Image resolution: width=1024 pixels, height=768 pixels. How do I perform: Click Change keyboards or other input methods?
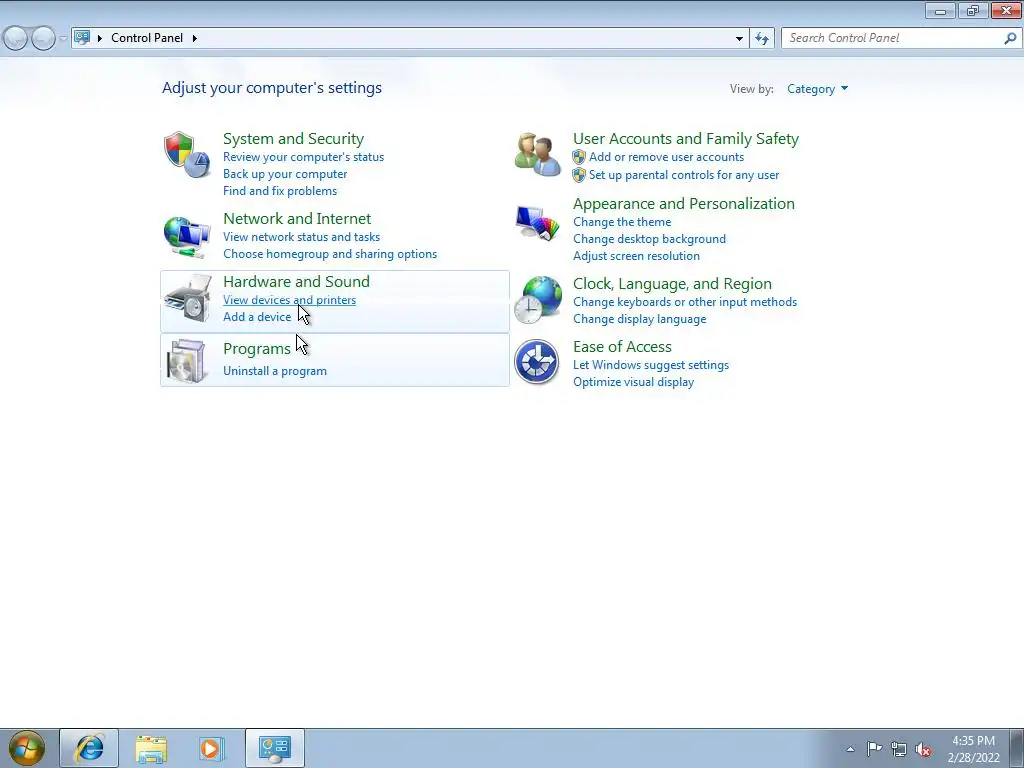point(685,302)
